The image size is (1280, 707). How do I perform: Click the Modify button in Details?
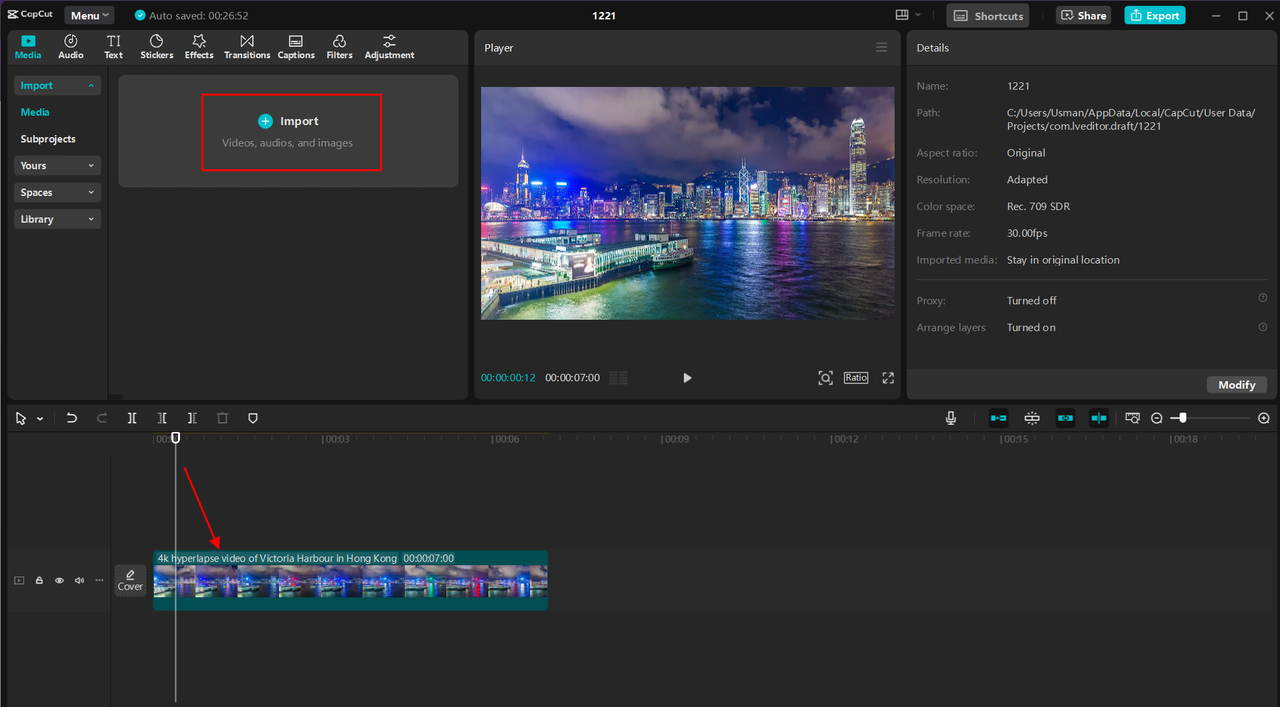pyautogui.click(x=1237, y=385)
